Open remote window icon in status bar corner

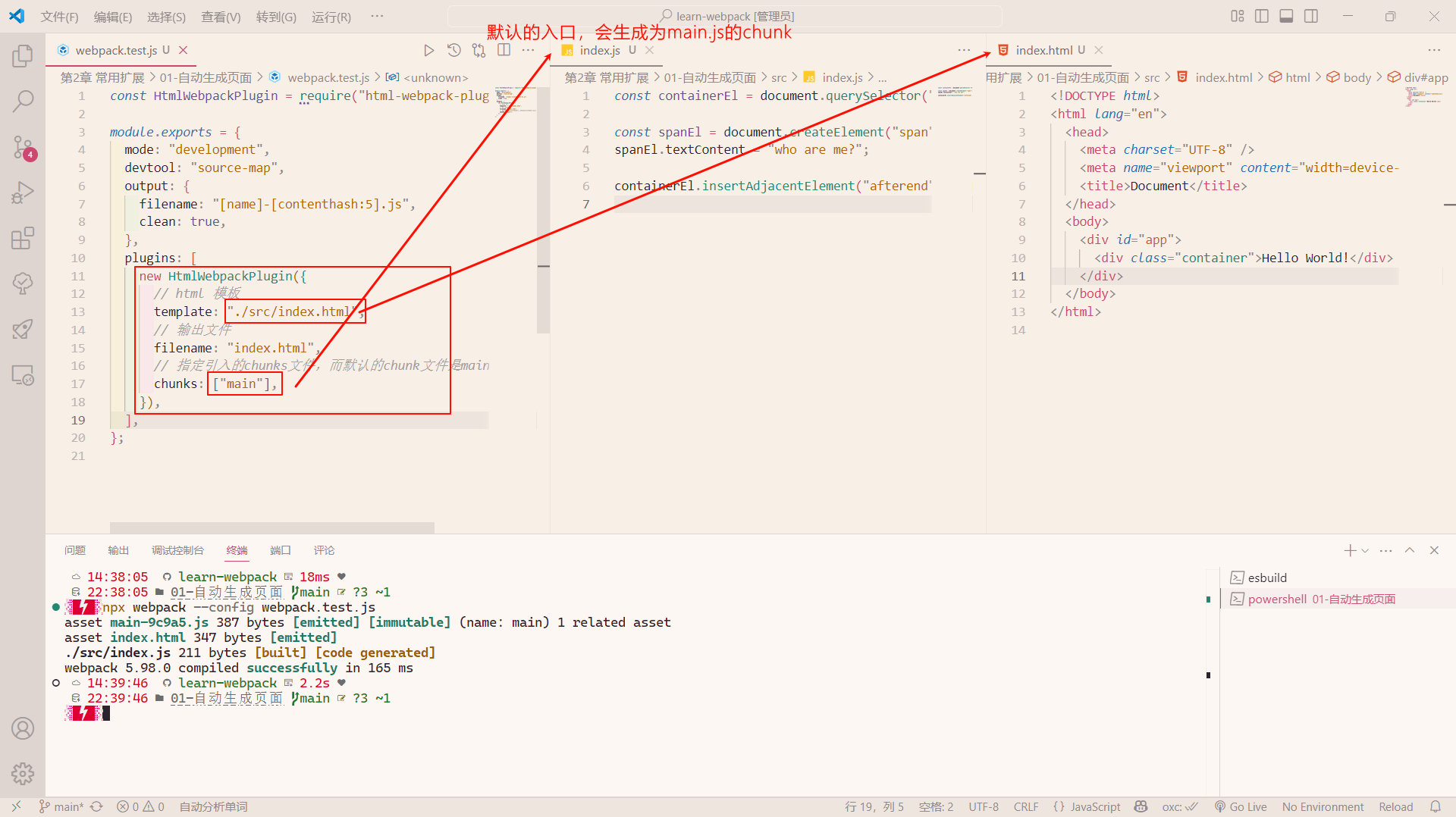coord(17,807)
